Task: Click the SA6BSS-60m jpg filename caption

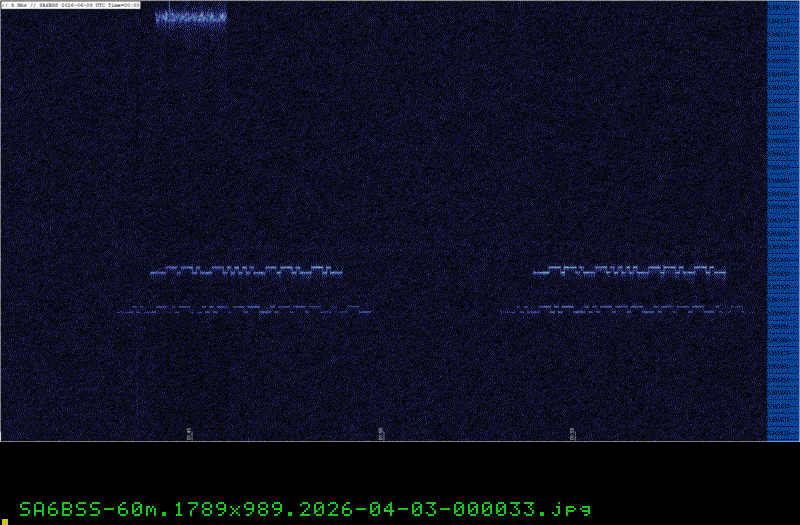Action: tap(305, 509)
